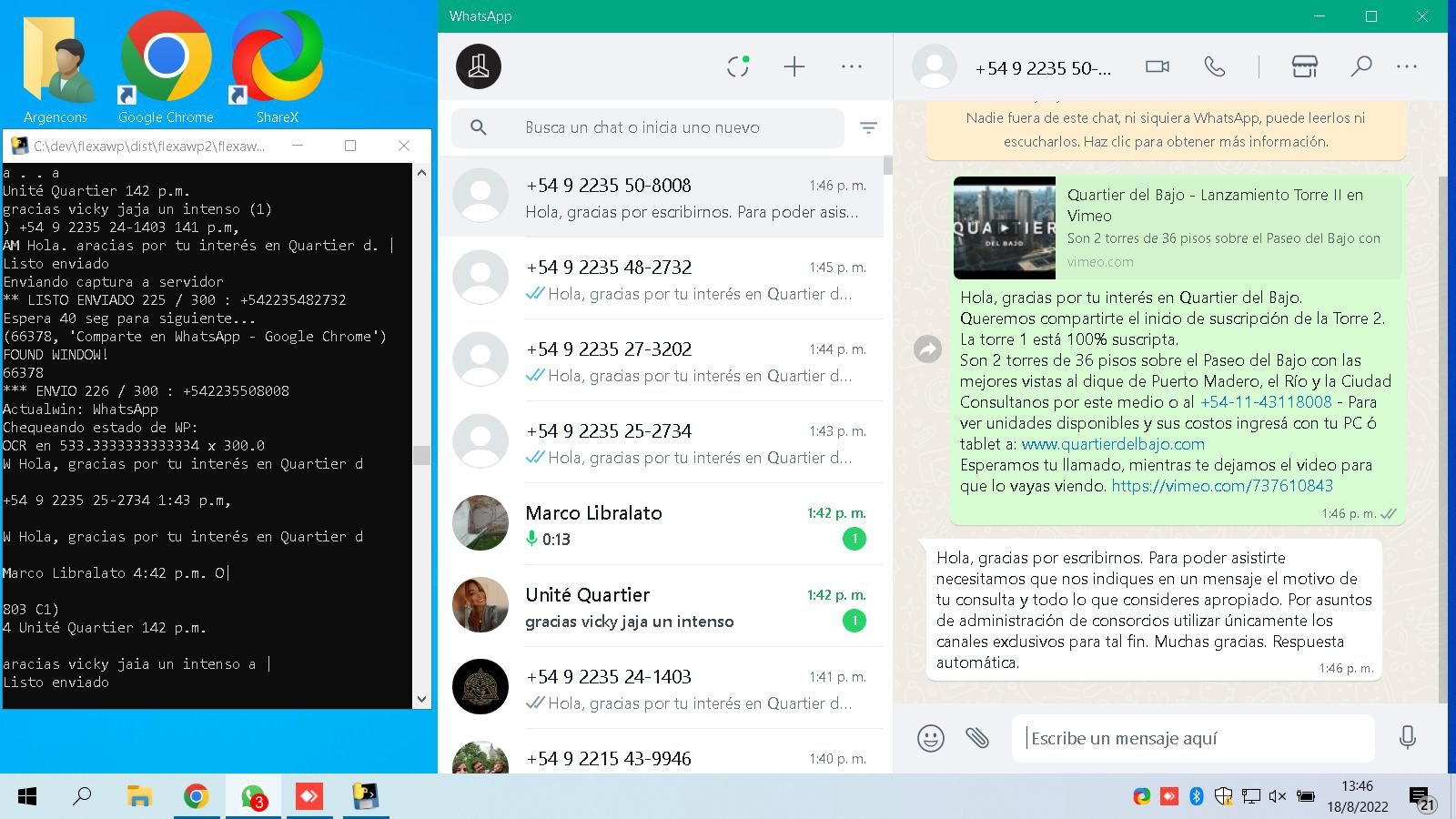
Task: Open the AnyDesk taskbar icon
Action: point(309,797)
